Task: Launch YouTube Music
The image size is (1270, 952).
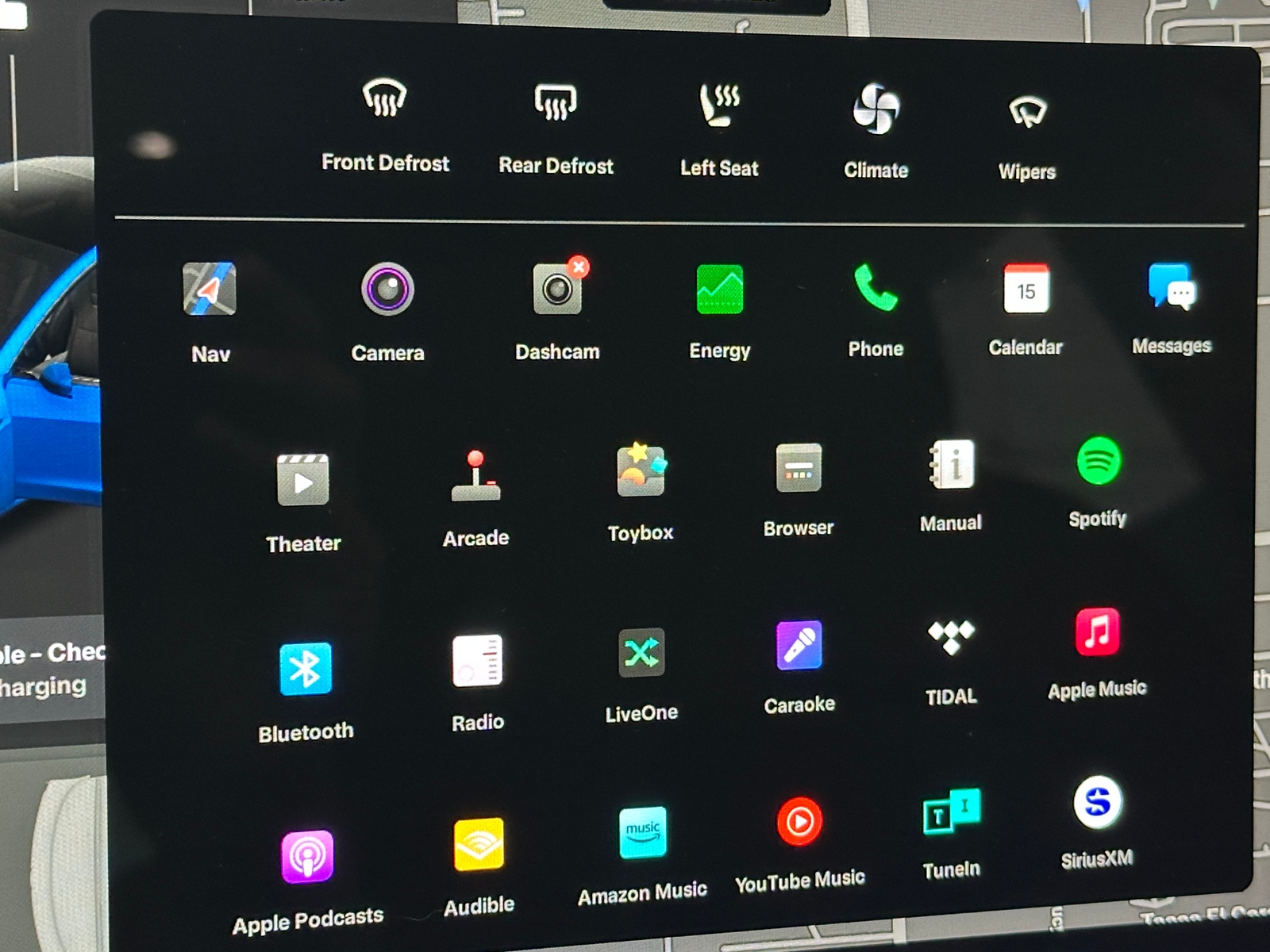Action: (799, 822)
